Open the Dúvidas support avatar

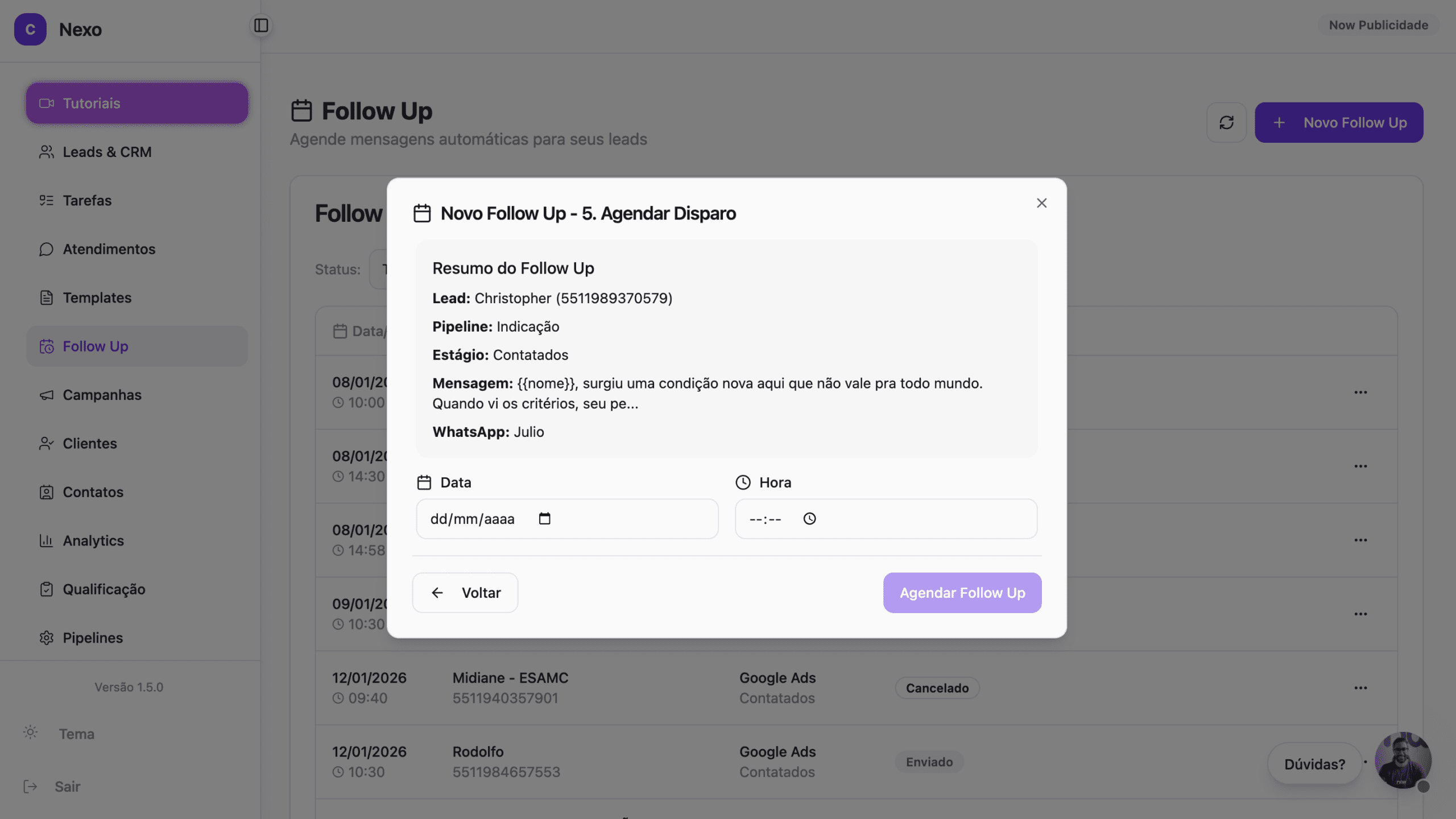click(x=1403, y=761)
